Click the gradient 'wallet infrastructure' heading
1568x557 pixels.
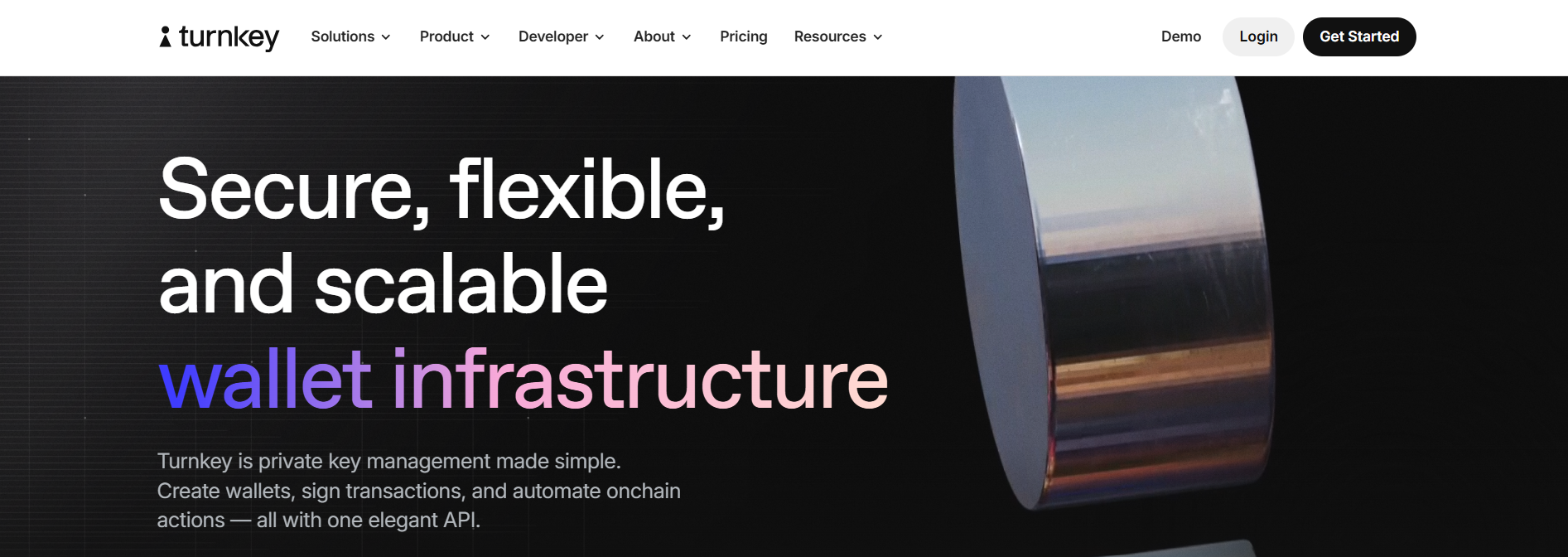523,380
